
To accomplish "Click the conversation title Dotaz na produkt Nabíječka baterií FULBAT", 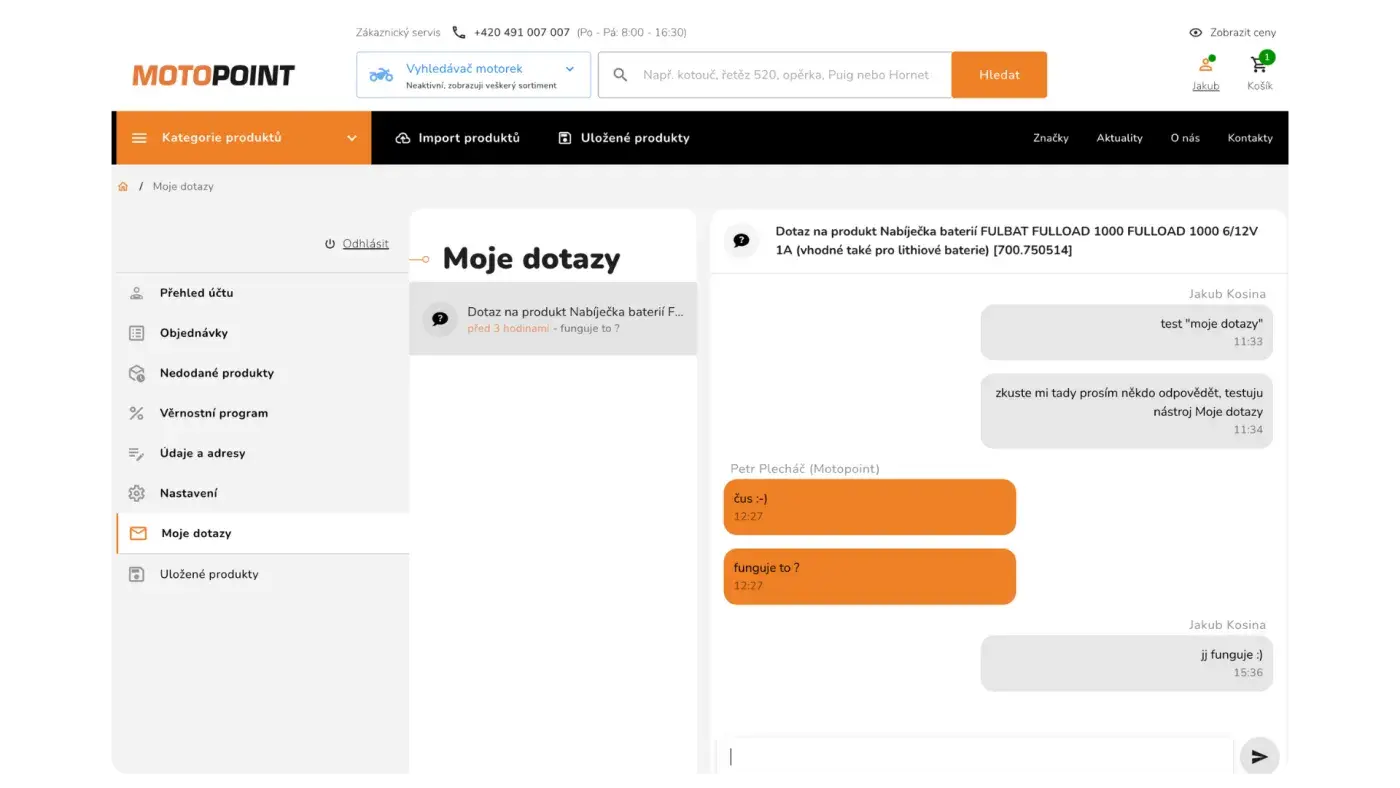I will pos(1017,240).
